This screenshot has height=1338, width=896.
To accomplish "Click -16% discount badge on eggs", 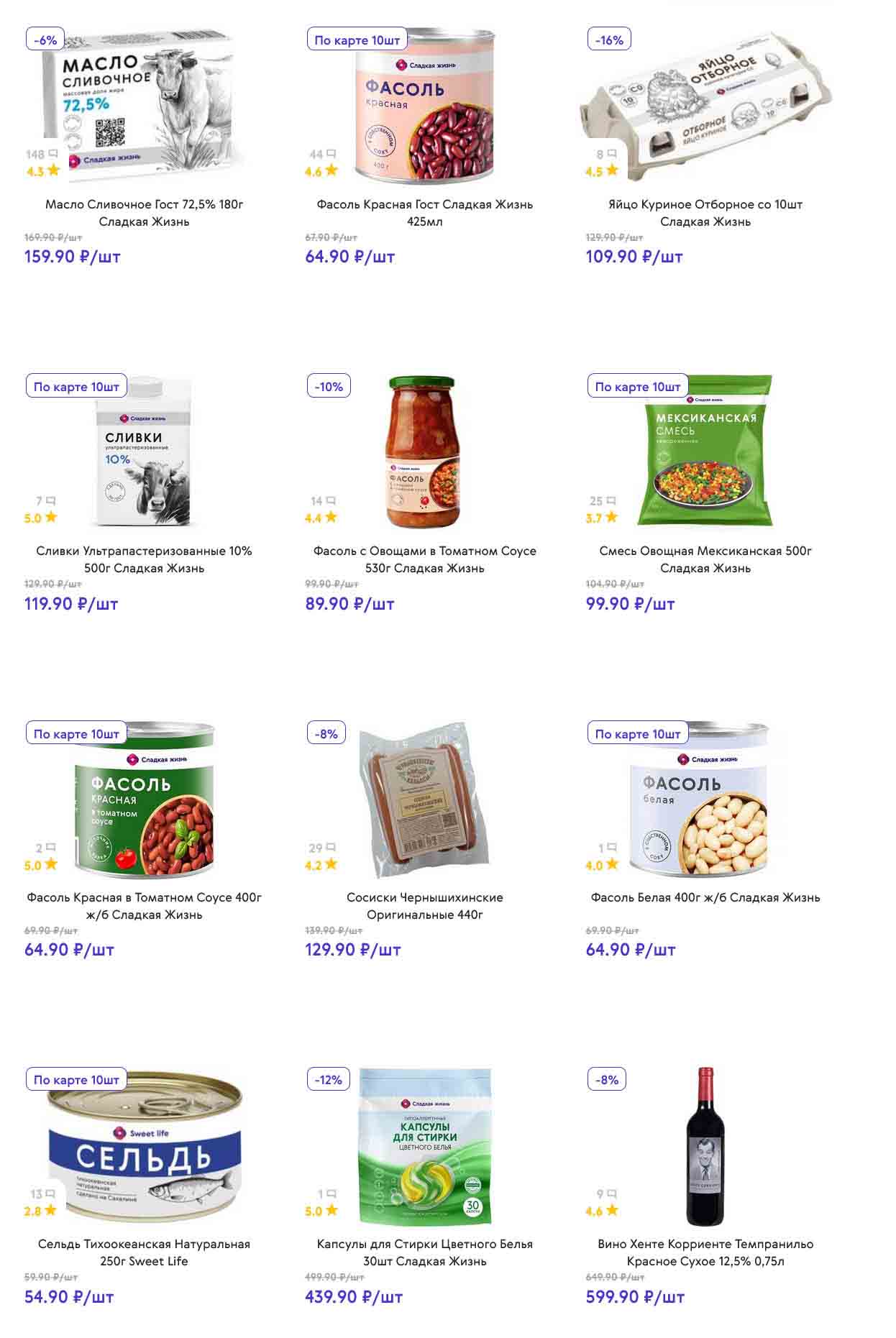I will coord(609,40).
